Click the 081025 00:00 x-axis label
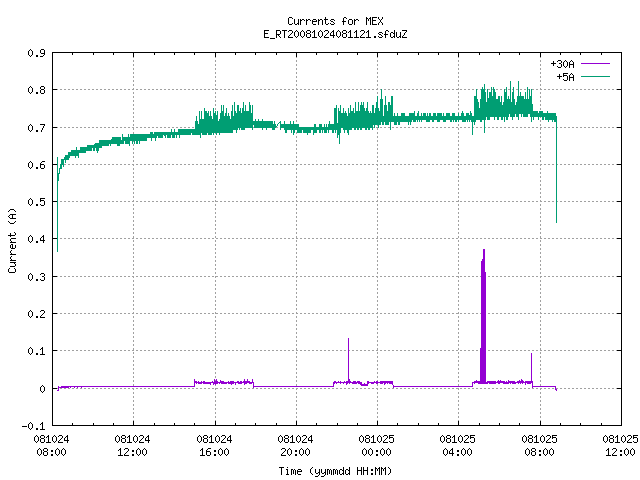 [377, 445]
